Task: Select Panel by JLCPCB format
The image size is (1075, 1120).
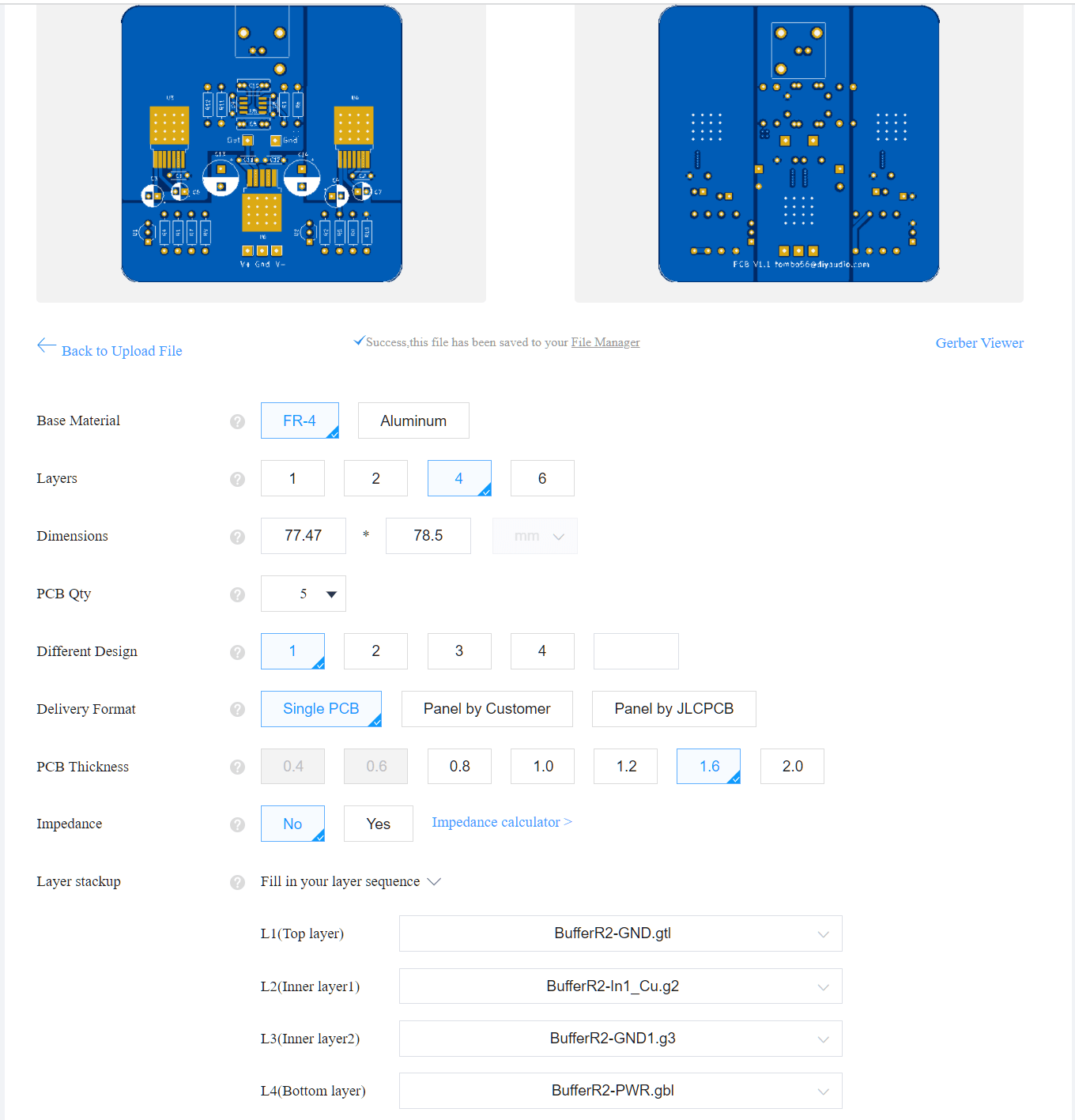Action: click(674, 709)
